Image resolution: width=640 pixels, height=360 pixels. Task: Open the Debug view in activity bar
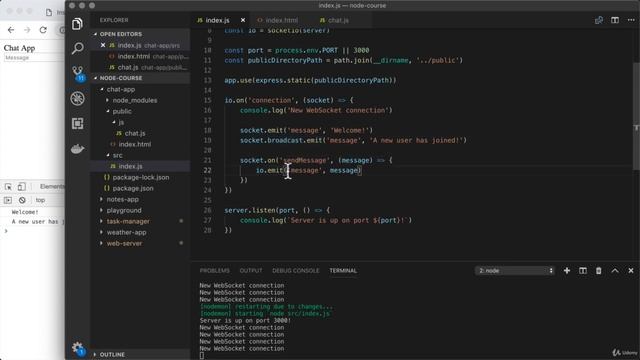coord(77,98)
